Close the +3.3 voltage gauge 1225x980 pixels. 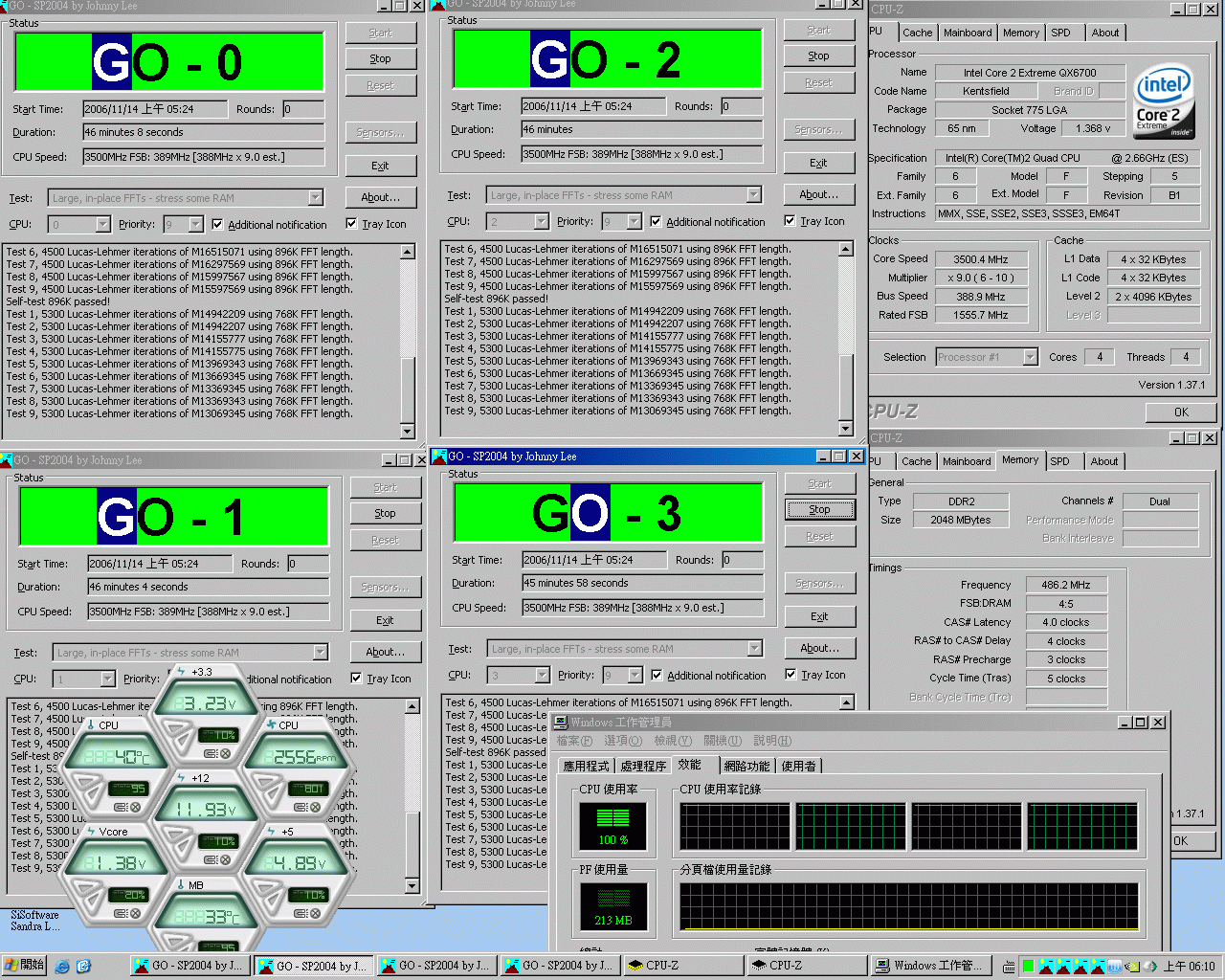click(x=225, y=753)
